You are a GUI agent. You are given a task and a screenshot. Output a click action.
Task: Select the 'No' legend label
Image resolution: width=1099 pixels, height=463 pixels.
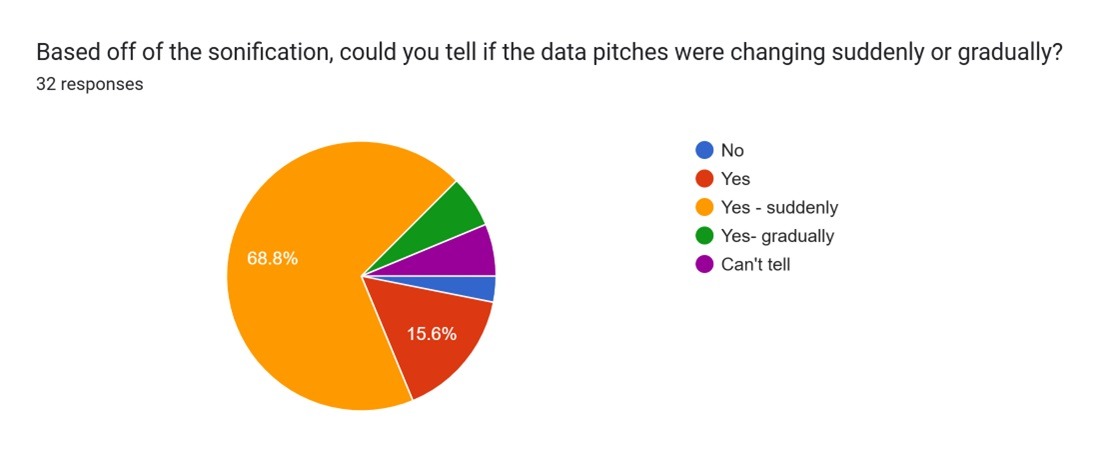[732, 151]
